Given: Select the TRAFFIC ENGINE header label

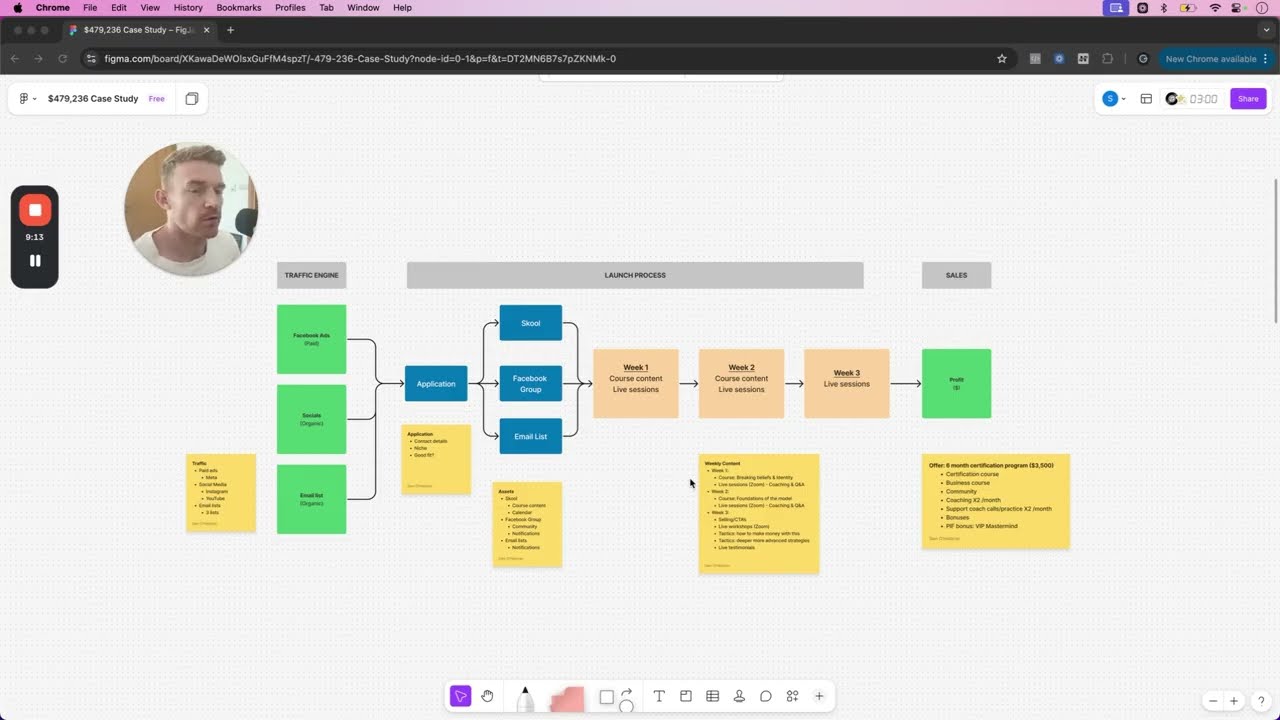Looking at the screenshot, I should tap(311, 275).
